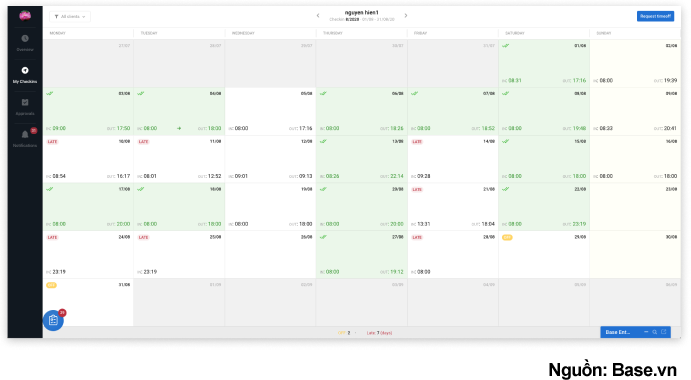
Task: Click the yellow OFF badge on 31/08
Action: (52, 285)
